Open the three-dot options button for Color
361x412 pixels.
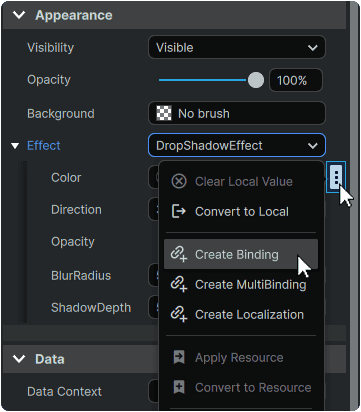[336, 177]
